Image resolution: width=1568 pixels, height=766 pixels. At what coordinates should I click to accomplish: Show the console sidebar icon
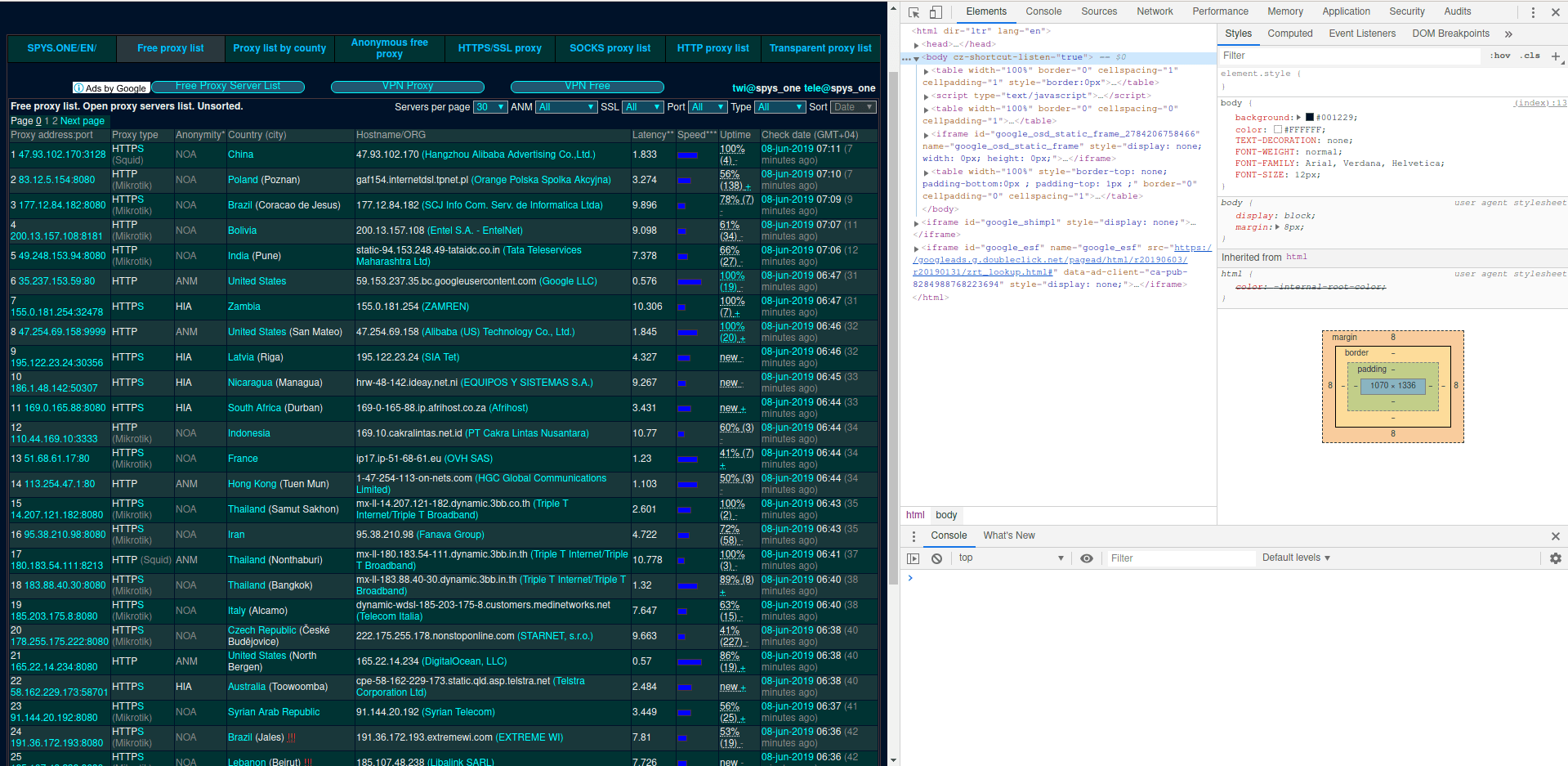coord(913,558)
